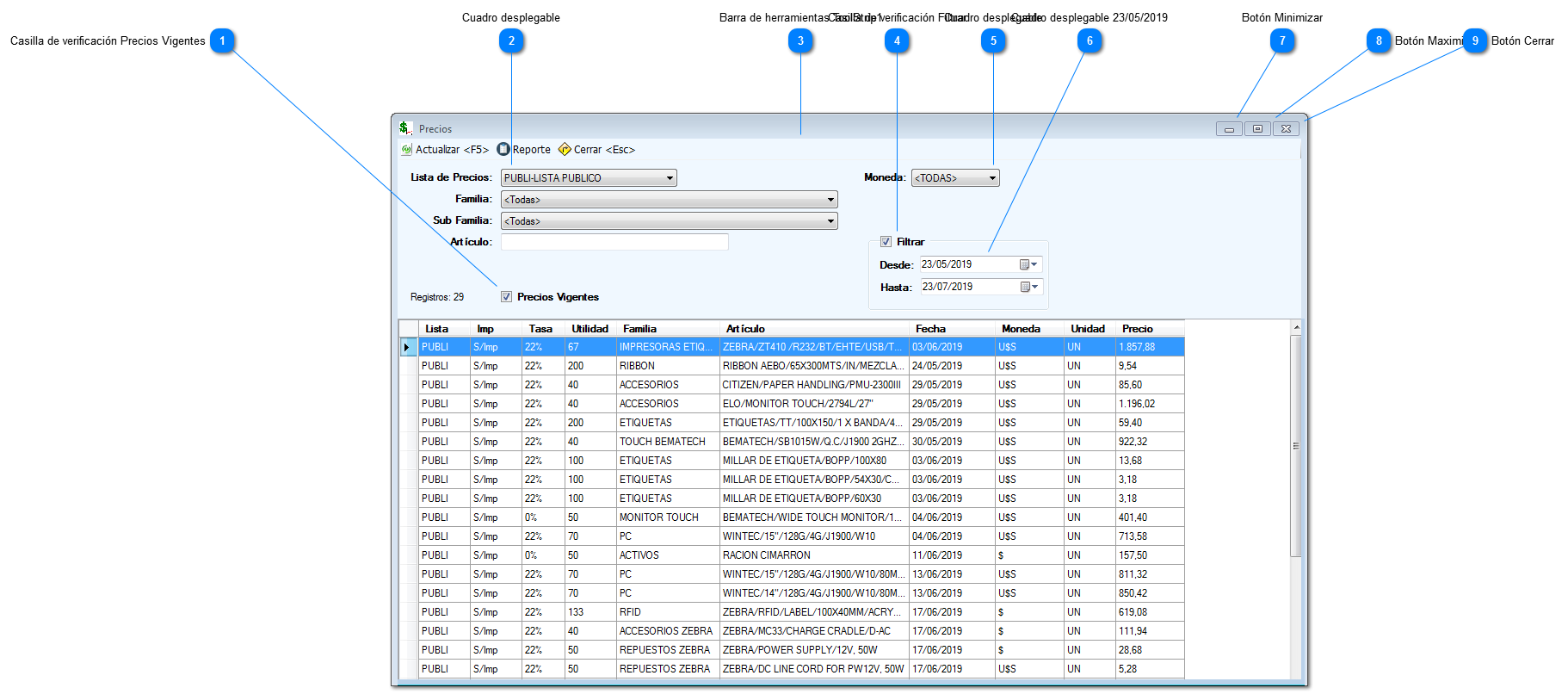Select the RFID family cell
The image size is (1568, 694).
click(x=668, y=612)
